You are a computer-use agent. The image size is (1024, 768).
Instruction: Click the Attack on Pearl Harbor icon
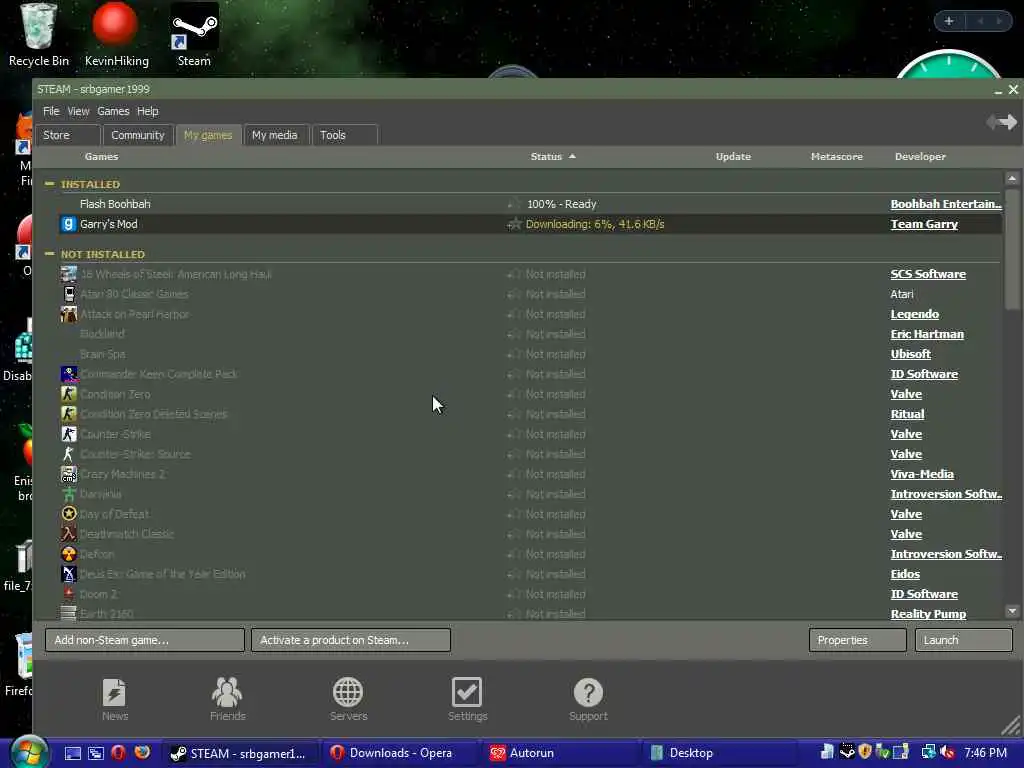point(69,314)
